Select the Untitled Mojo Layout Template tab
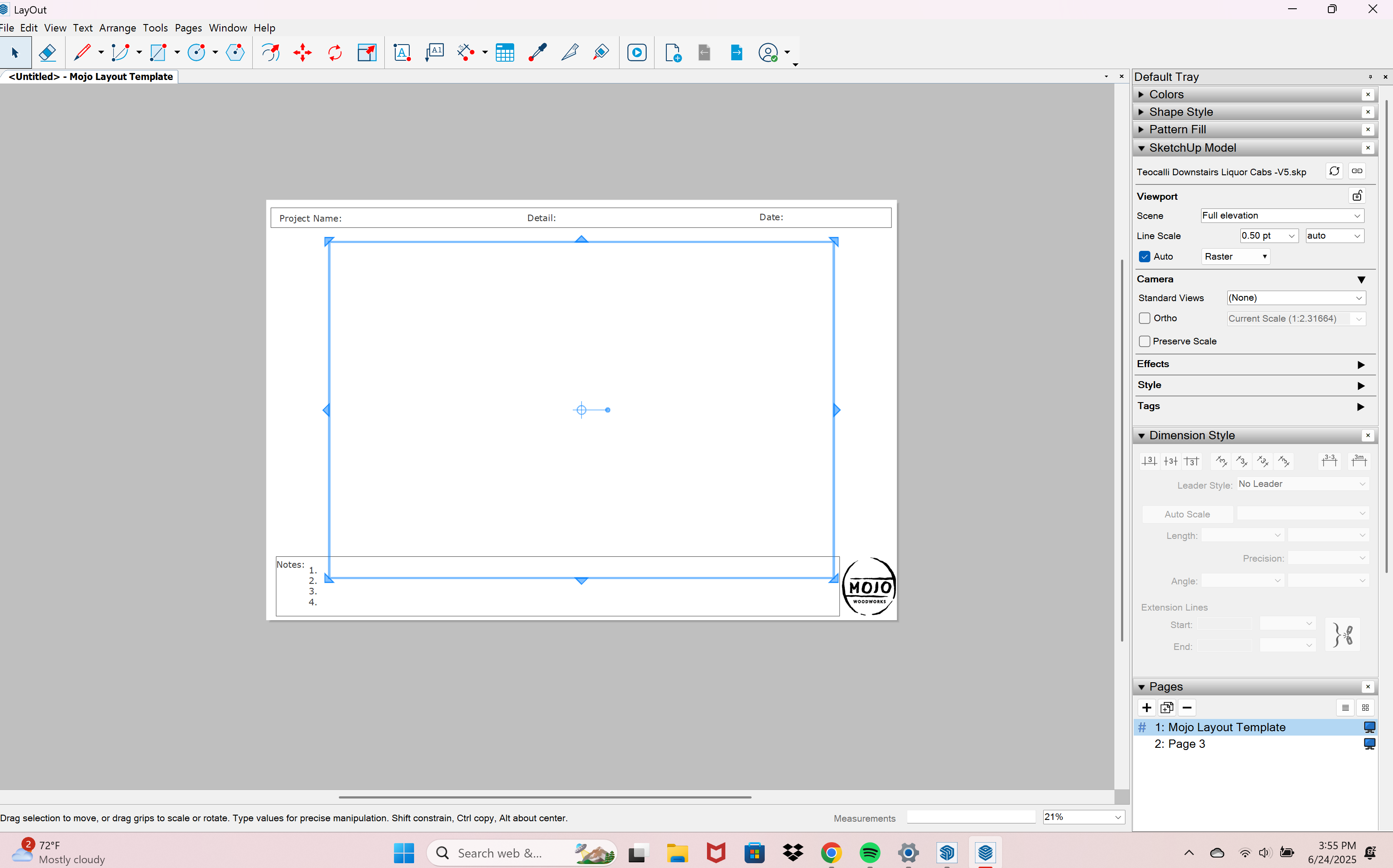Image resolution: width=1393 pixels, height=868 pixels. click(90, 76)
